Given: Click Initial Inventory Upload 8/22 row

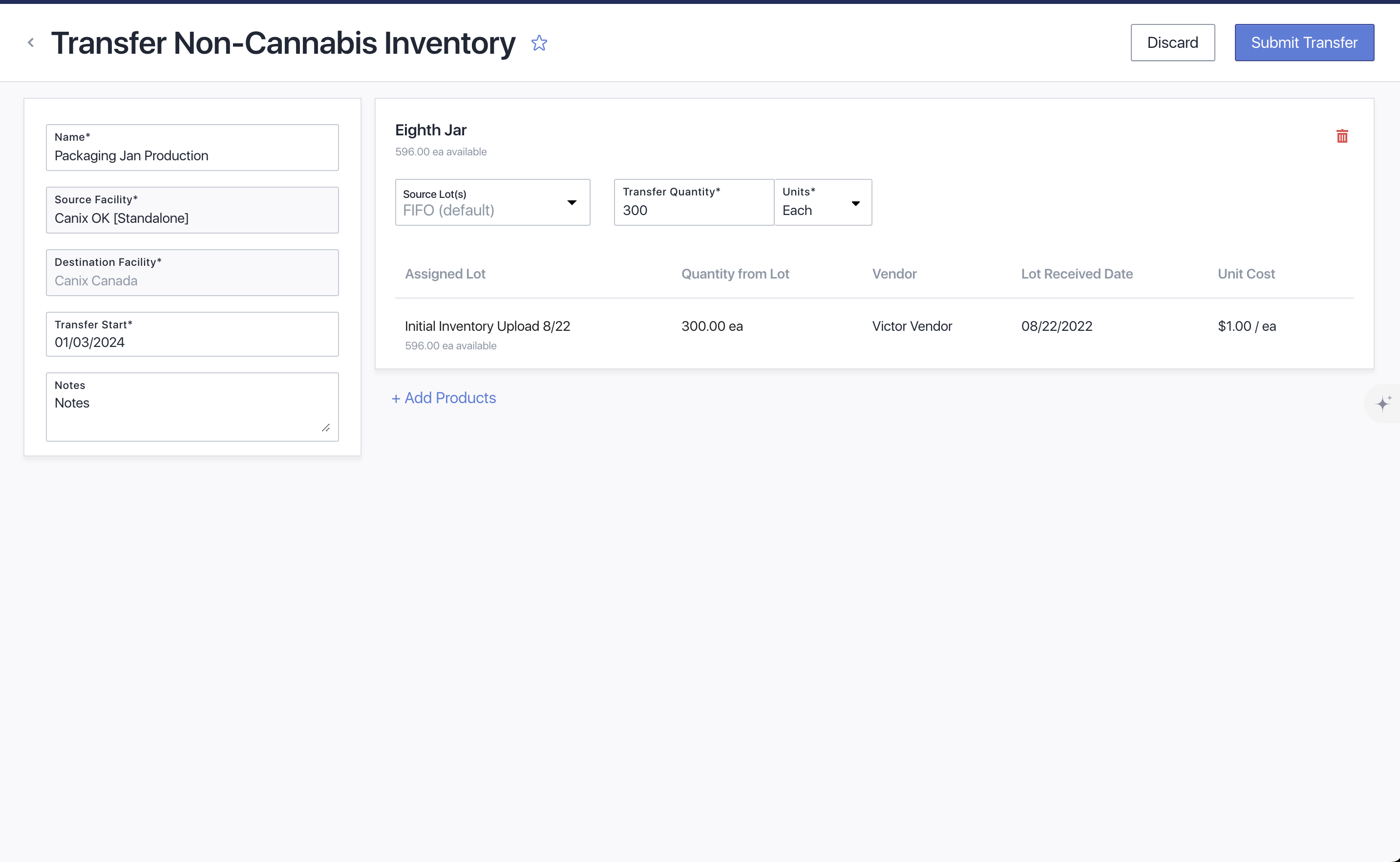Looking at the screenshot, I should click(487, 326).
